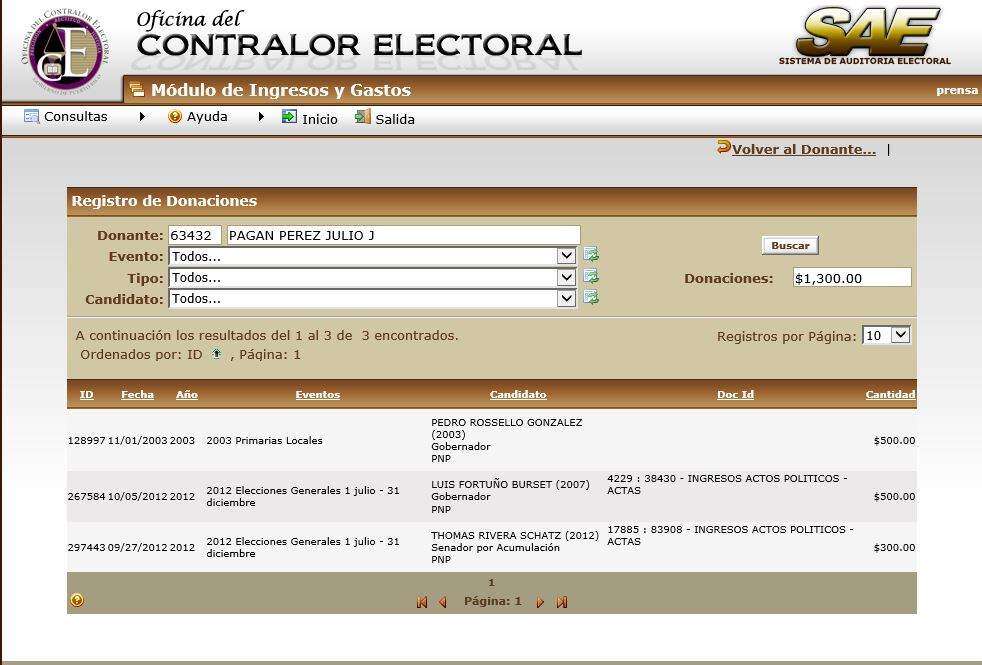982x665 pixels.
Task: Click Inicio in the menu bar
Action: pyautogui.click(x=319, y=118)
